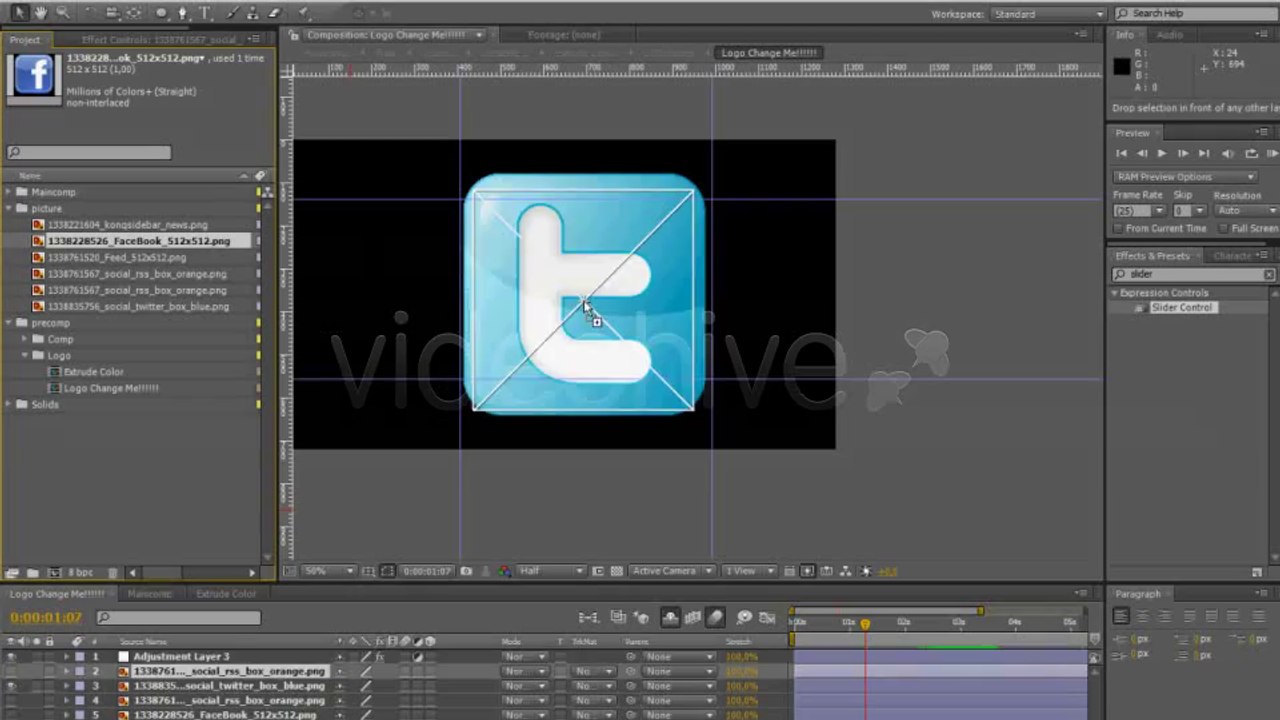Open the Workspace Standard dropdown

pyautogui.click(x=1048, y=14)
